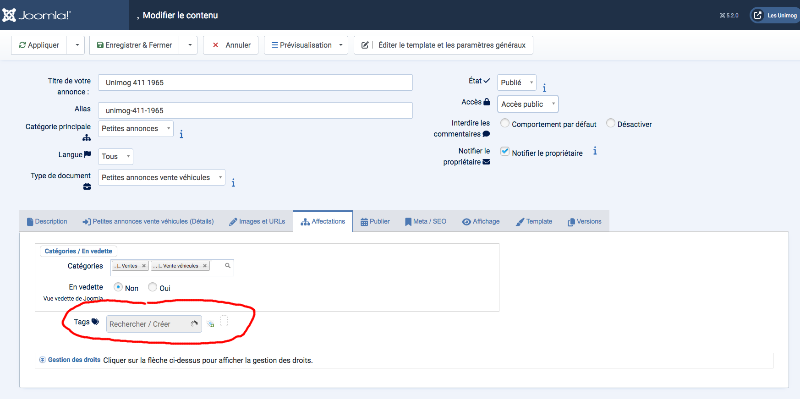Click the 'Les Unimog' site button
Screen dimensions: 800x399
(x=774, y=15)
